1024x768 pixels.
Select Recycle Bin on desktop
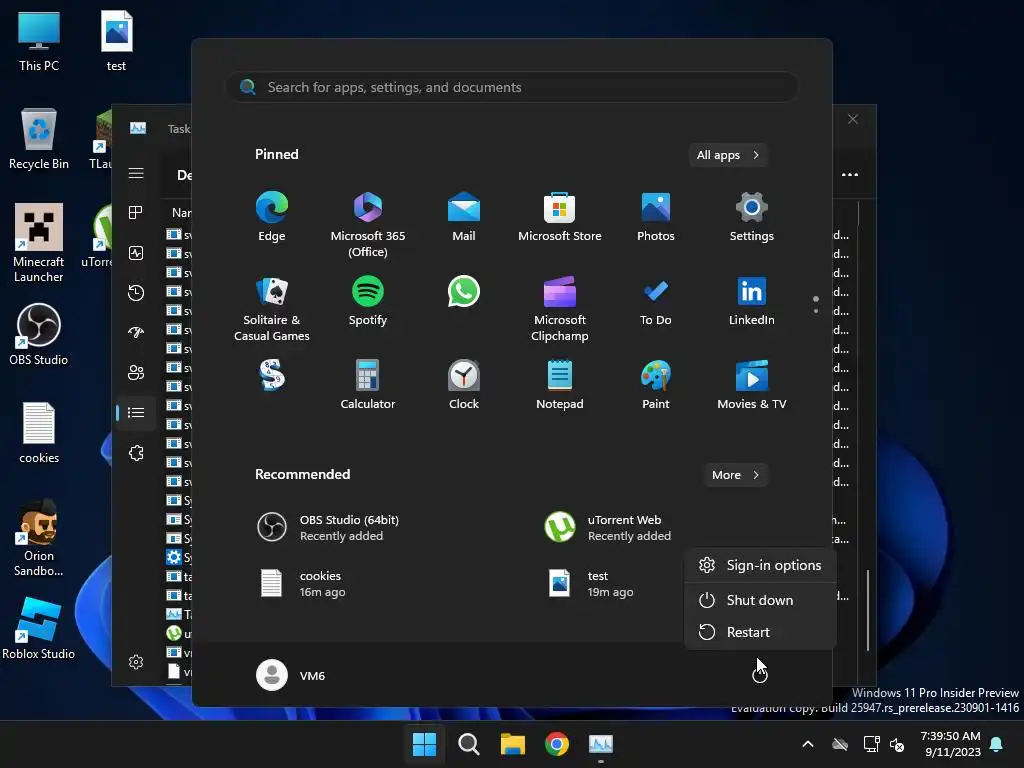coord(39,139)
